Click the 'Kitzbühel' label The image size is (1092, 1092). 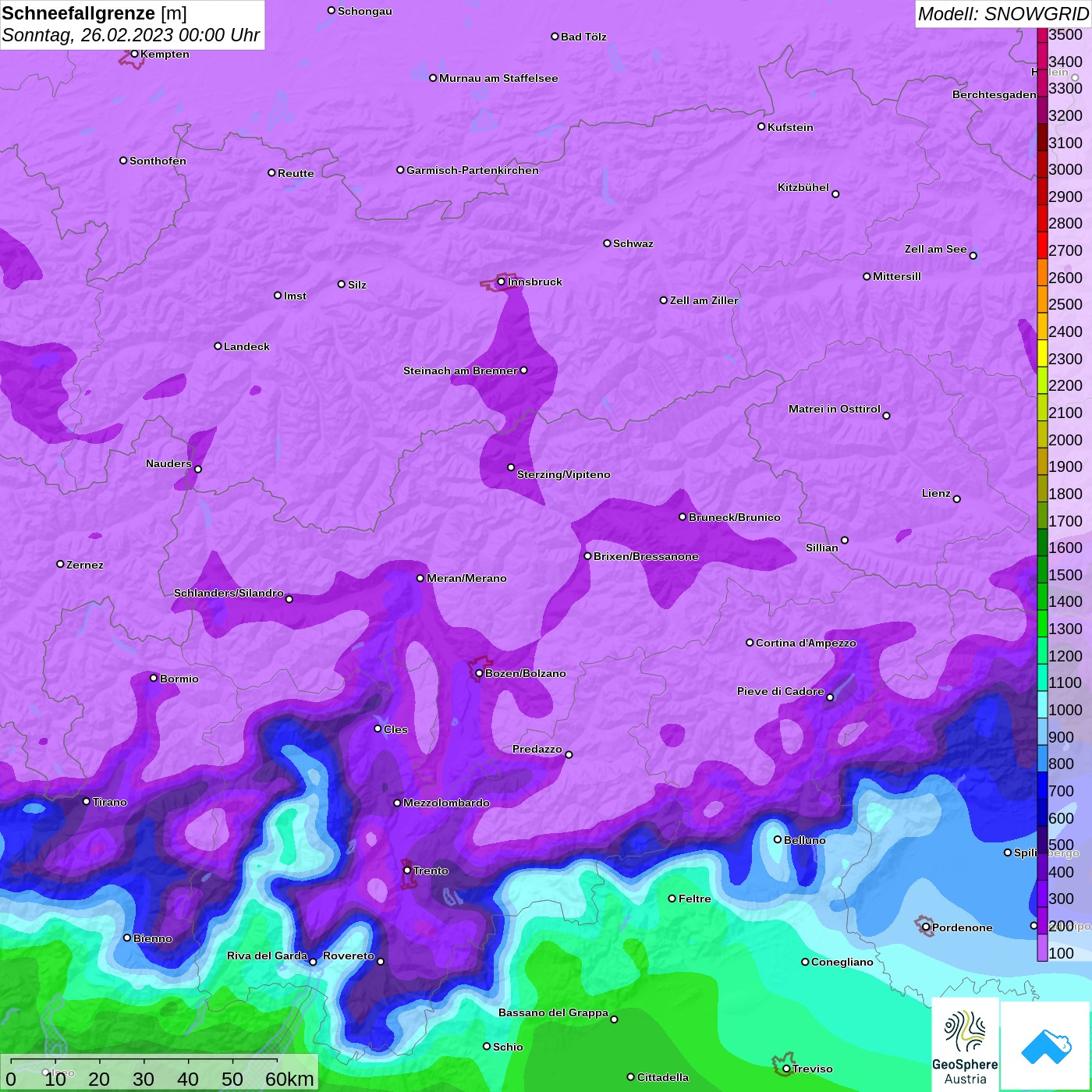pyautogui.click(x=803, y=187)
